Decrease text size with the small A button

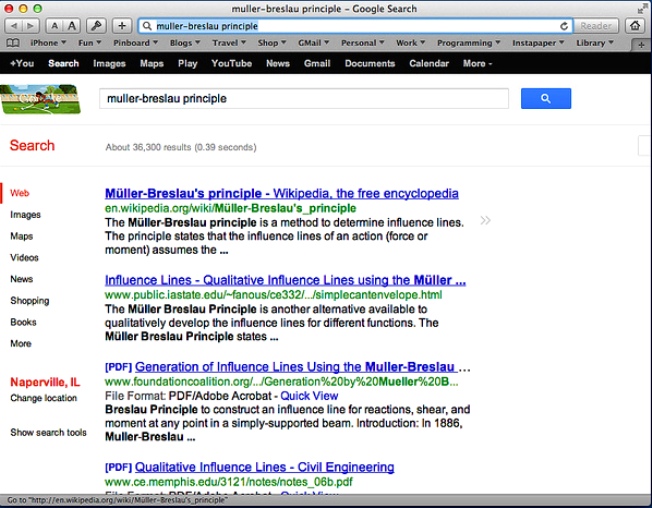tap(54, 26)
